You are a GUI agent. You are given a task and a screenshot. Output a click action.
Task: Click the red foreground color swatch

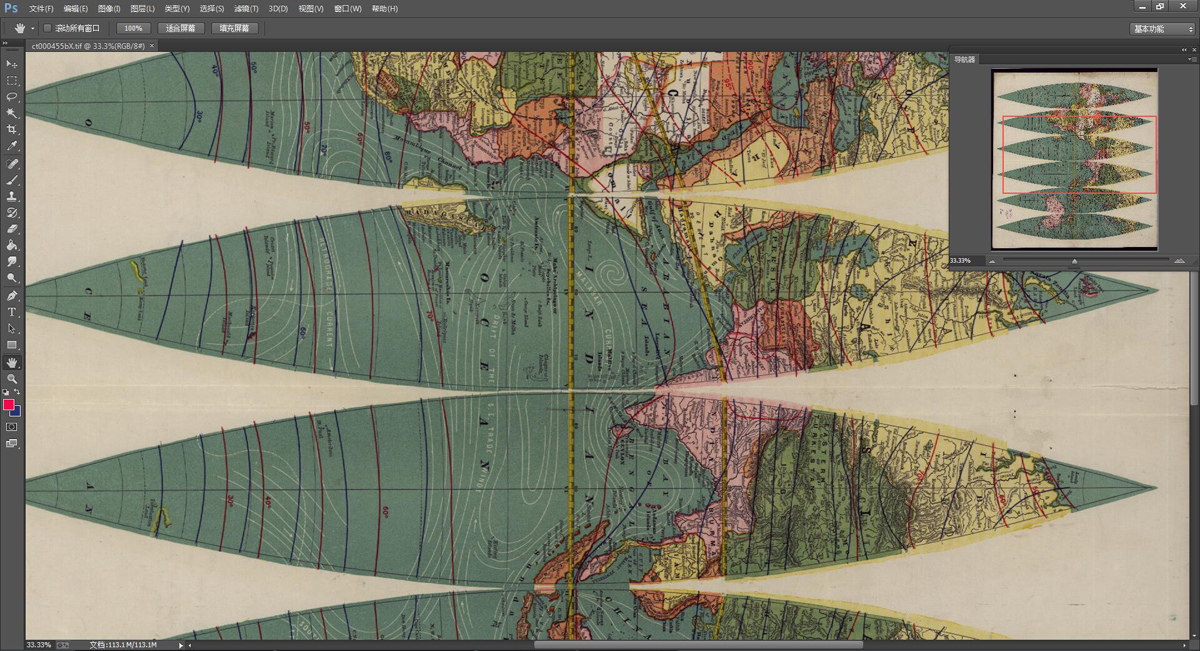click(8, 405)
